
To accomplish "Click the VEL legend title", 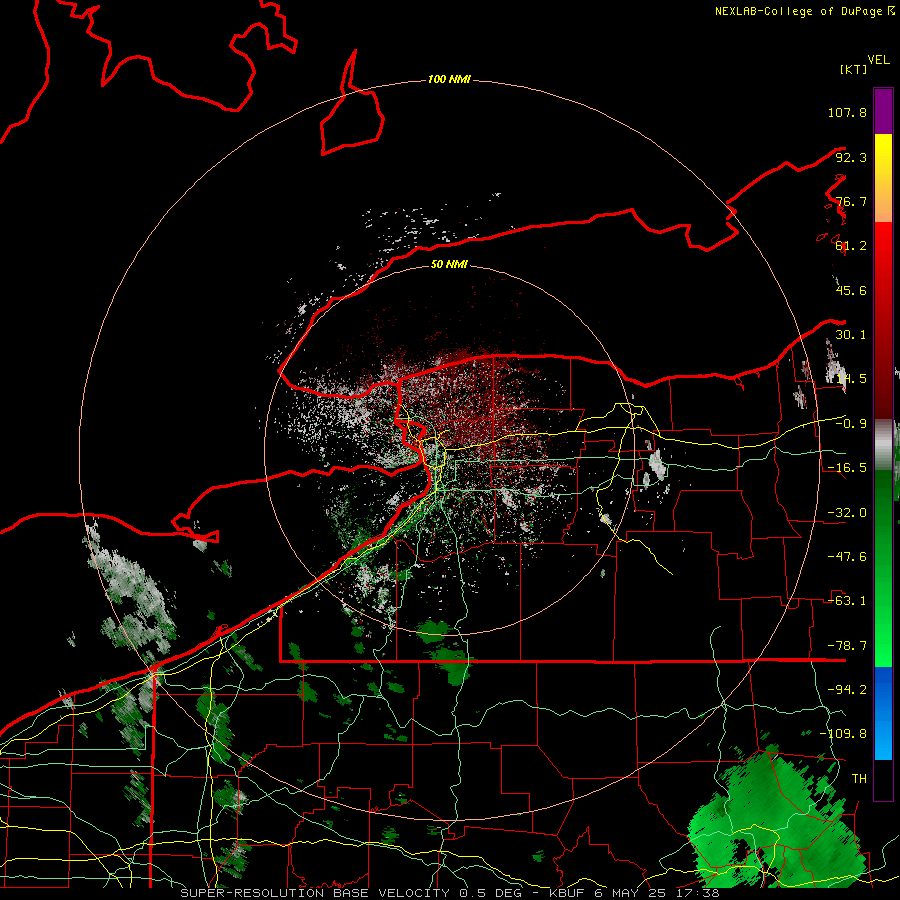I will (878, 60).
